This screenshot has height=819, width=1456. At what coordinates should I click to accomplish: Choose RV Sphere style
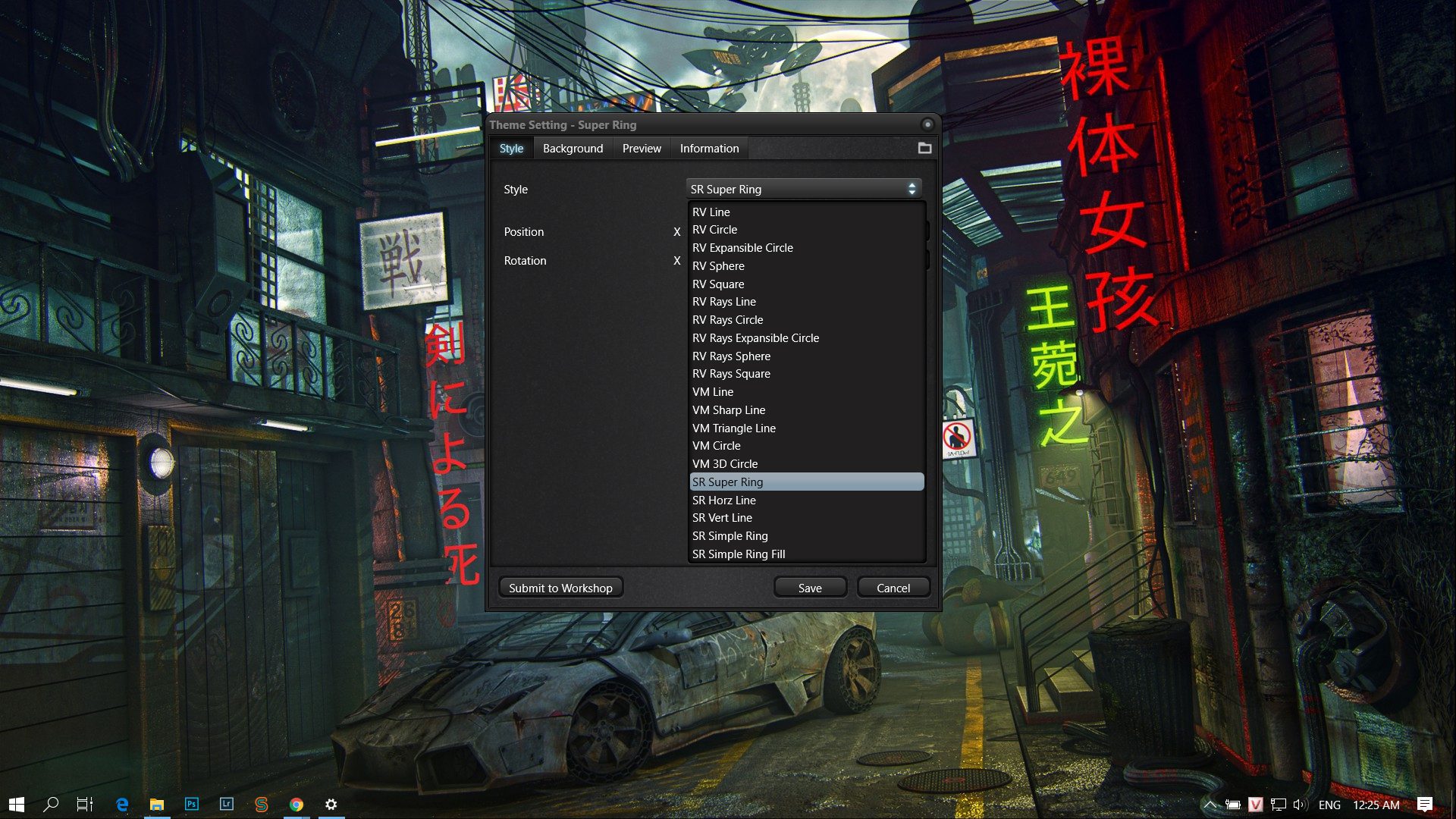pos(807,266)
